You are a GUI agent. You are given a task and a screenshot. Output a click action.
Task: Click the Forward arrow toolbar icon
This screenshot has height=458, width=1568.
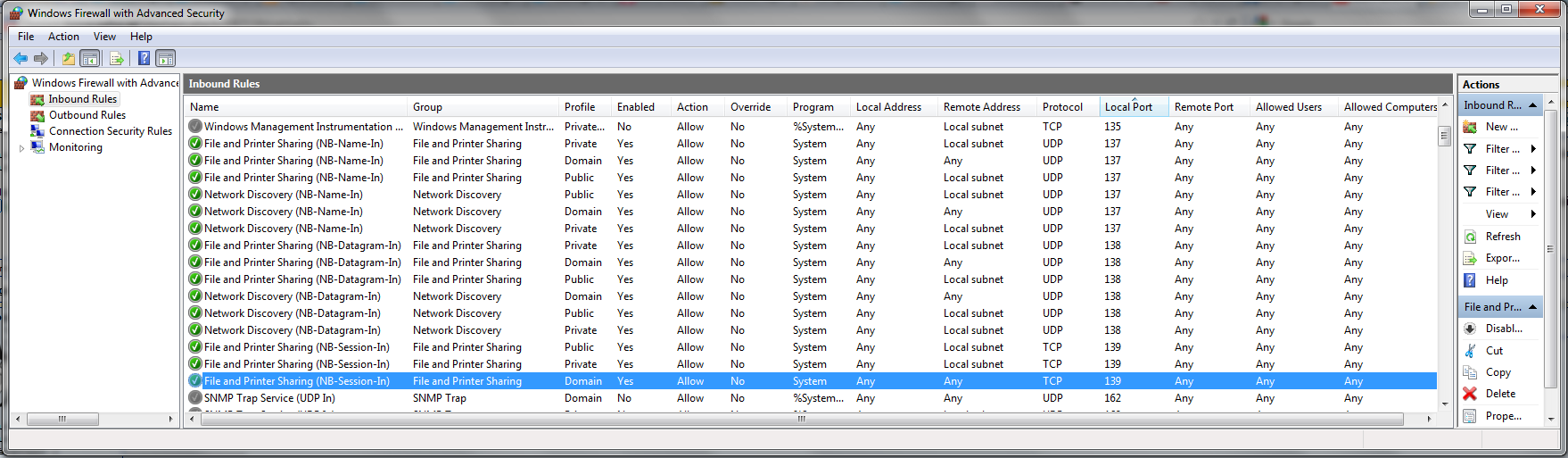[41, 58]
